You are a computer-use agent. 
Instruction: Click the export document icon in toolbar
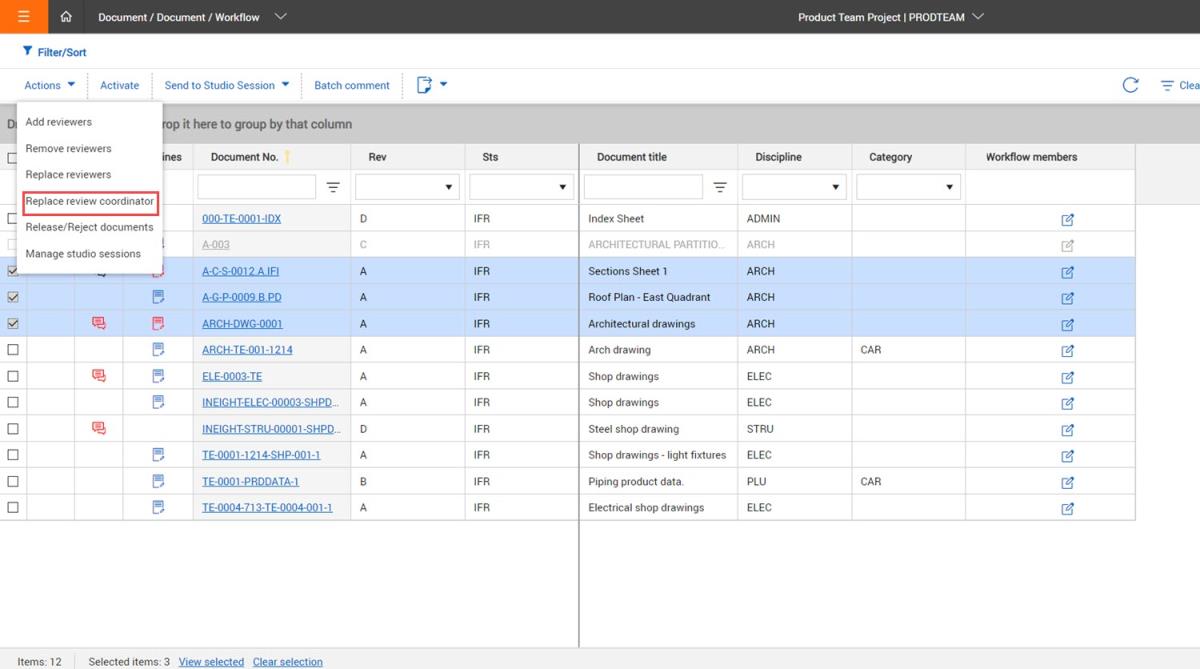click(424, 86)
